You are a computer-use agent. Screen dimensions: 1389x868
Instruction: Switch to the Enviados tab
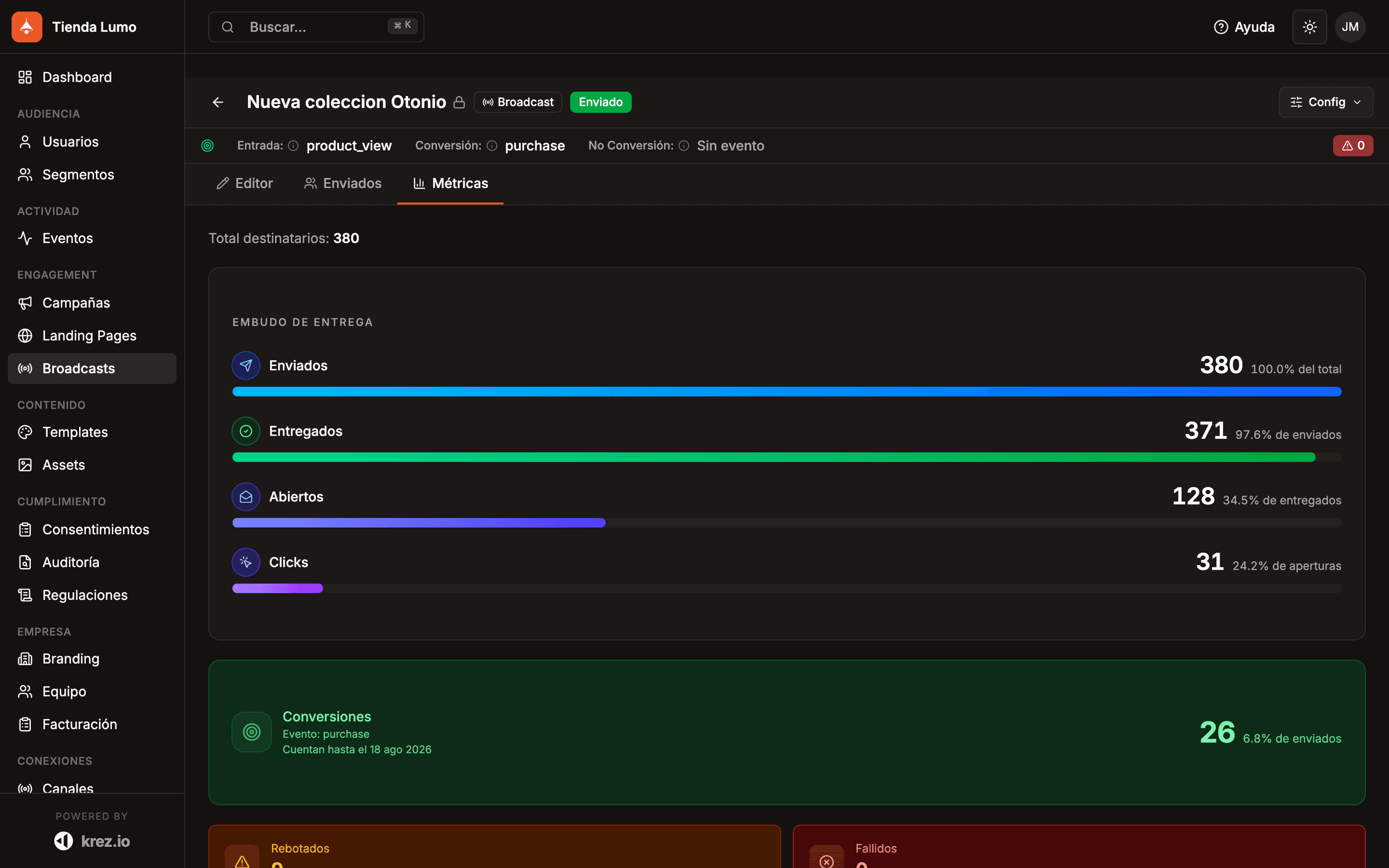(343, 183)
